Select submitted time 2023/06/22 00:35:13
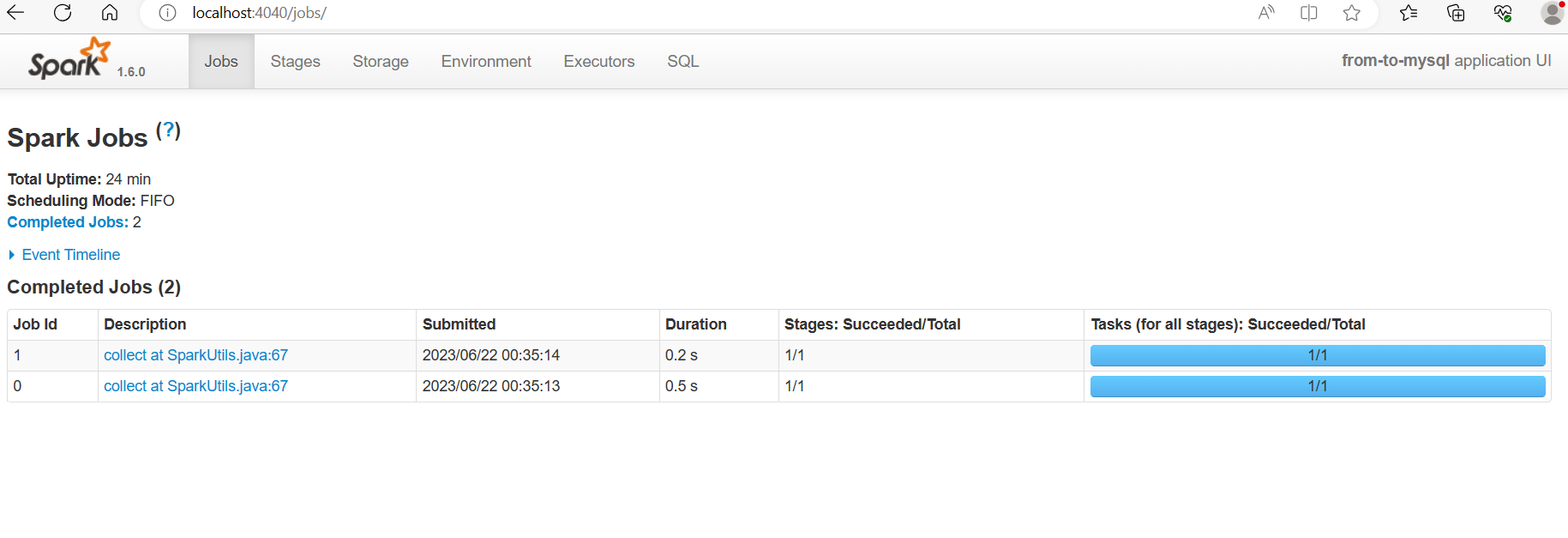 tap(491, 386)
